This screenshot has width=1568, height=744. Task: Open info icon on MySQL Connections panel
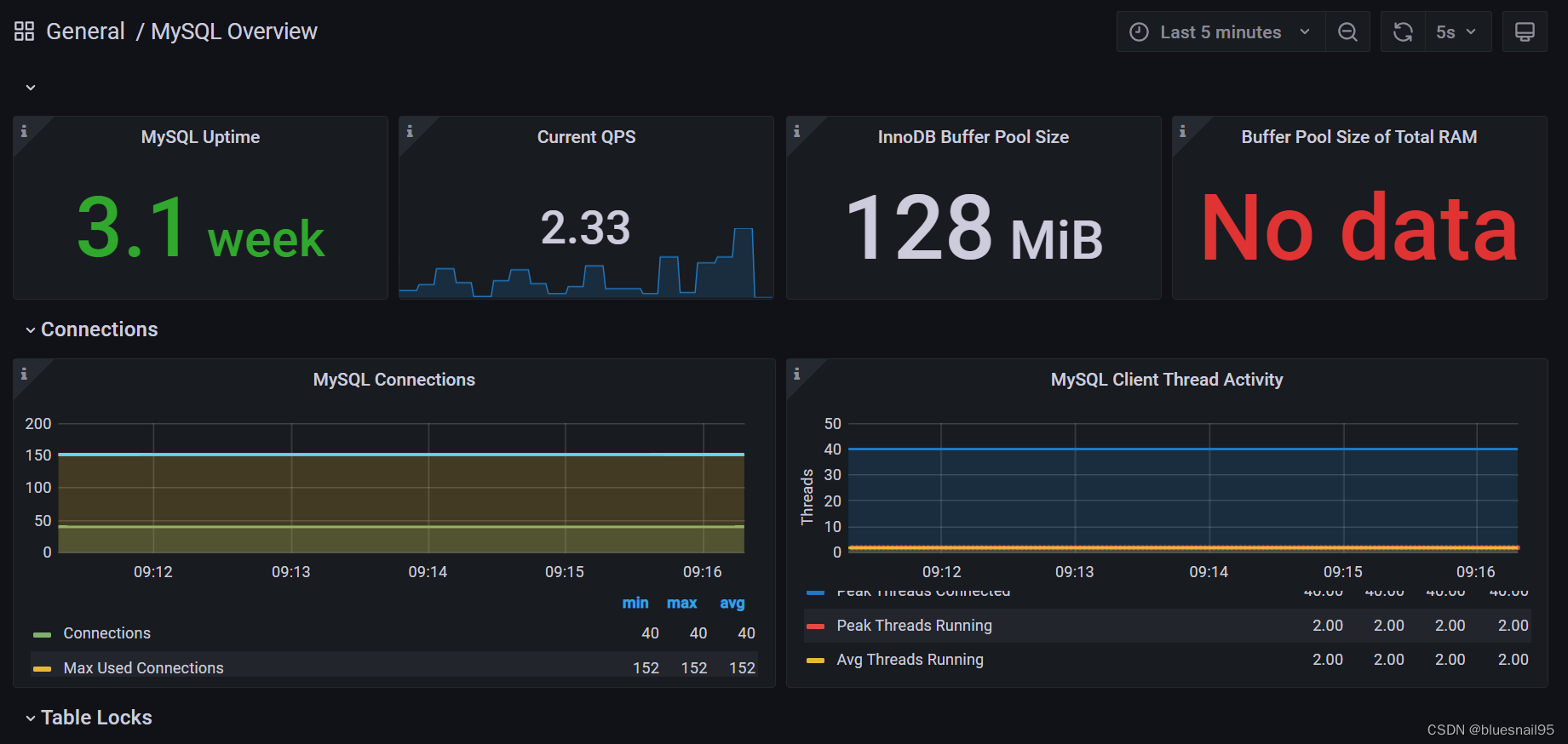tap(24, 374)
